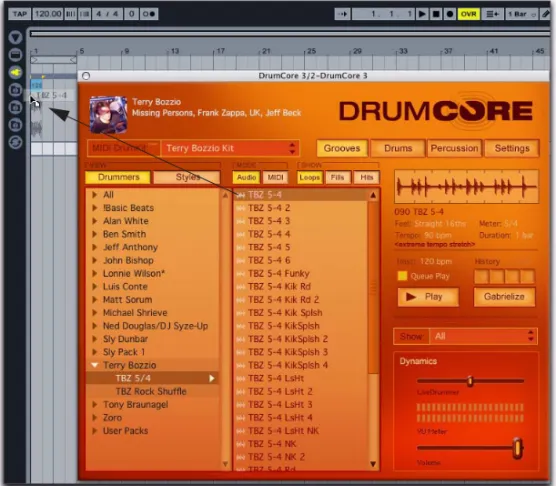This screenshot has height=486, width=556.
Task: Select the TBZ 5-4 KikSplsh 4 loop
Action: [301, 365]
